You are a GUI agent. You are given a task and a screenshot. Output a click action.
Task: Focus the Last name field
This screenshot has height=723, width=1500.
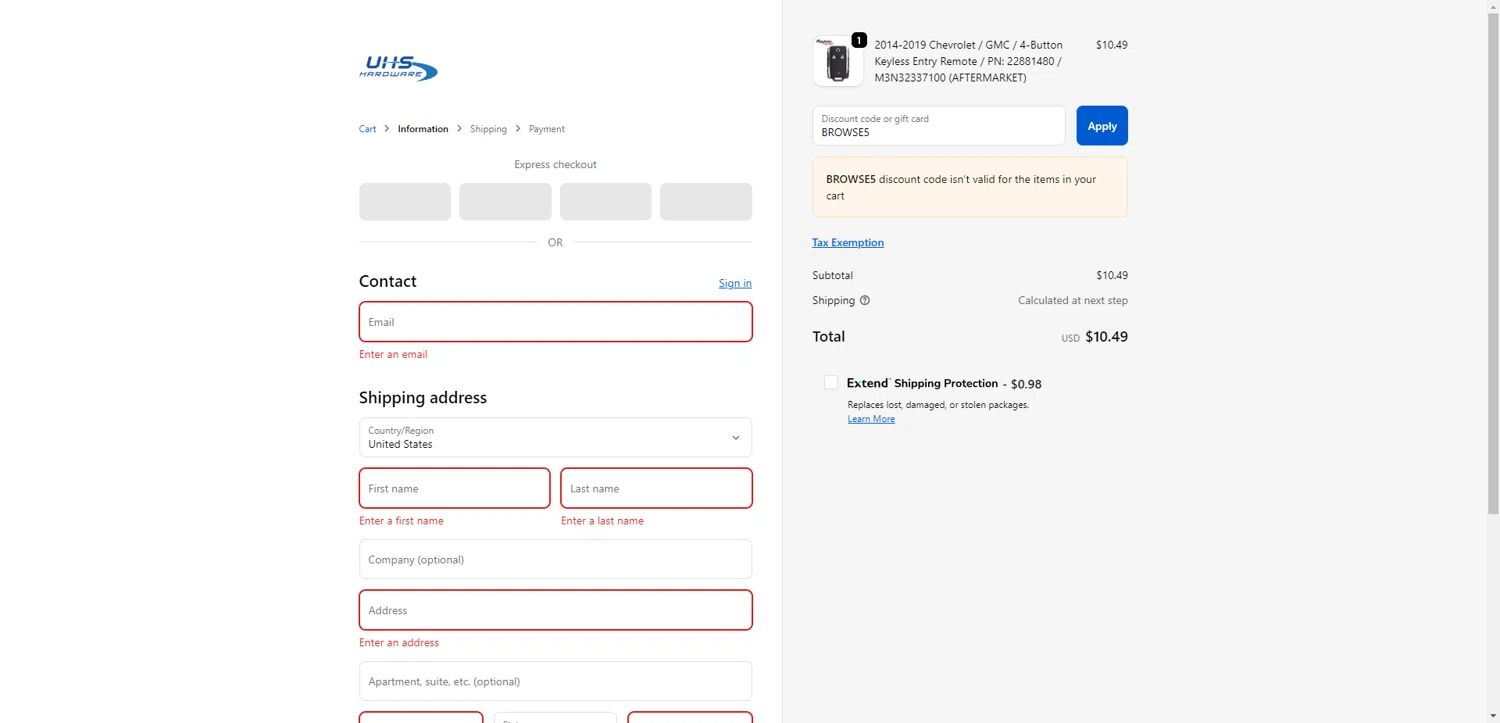pyautogui.click(x=656, y=488)
